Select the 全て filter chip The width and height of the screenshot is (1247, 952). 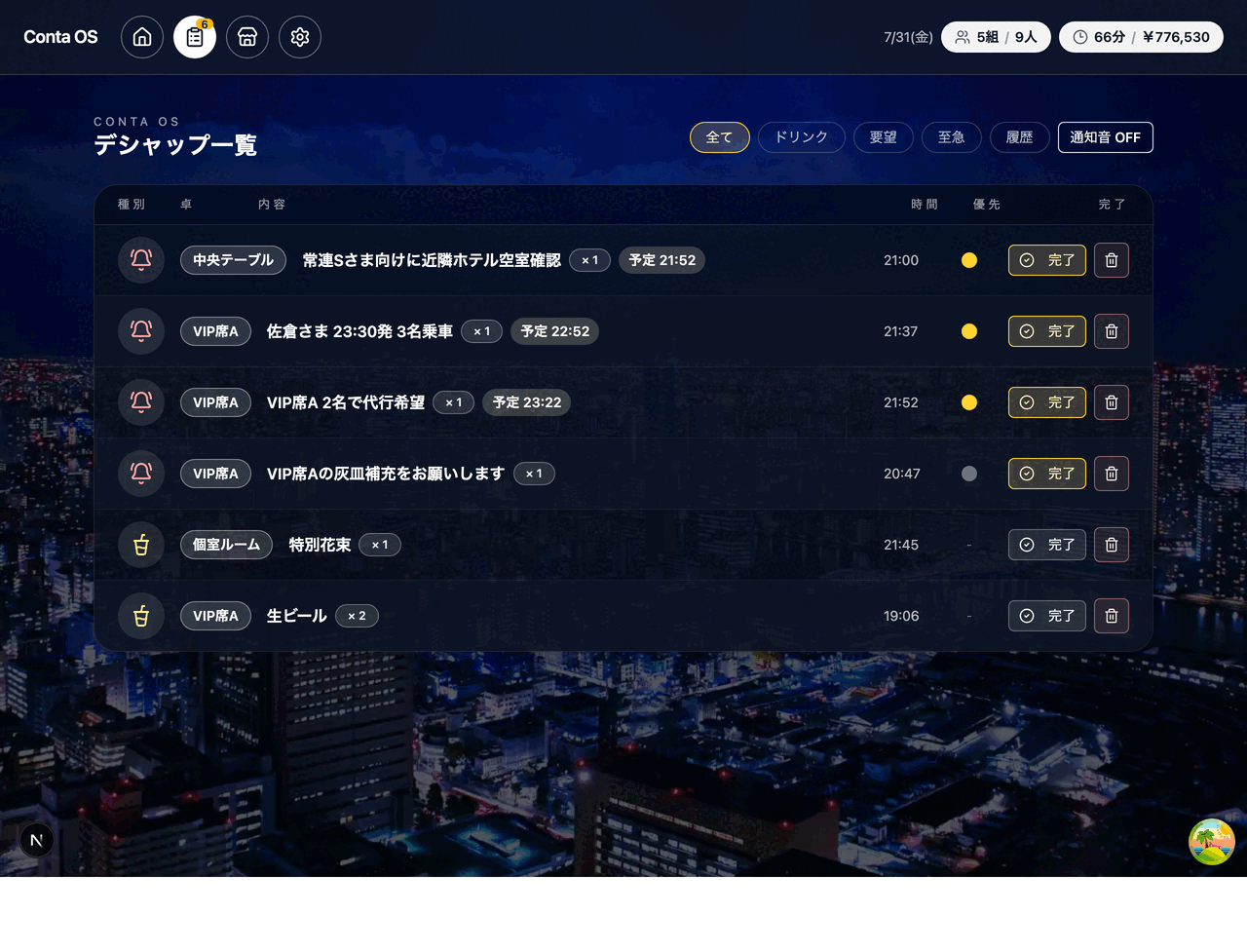coord(720,137)
